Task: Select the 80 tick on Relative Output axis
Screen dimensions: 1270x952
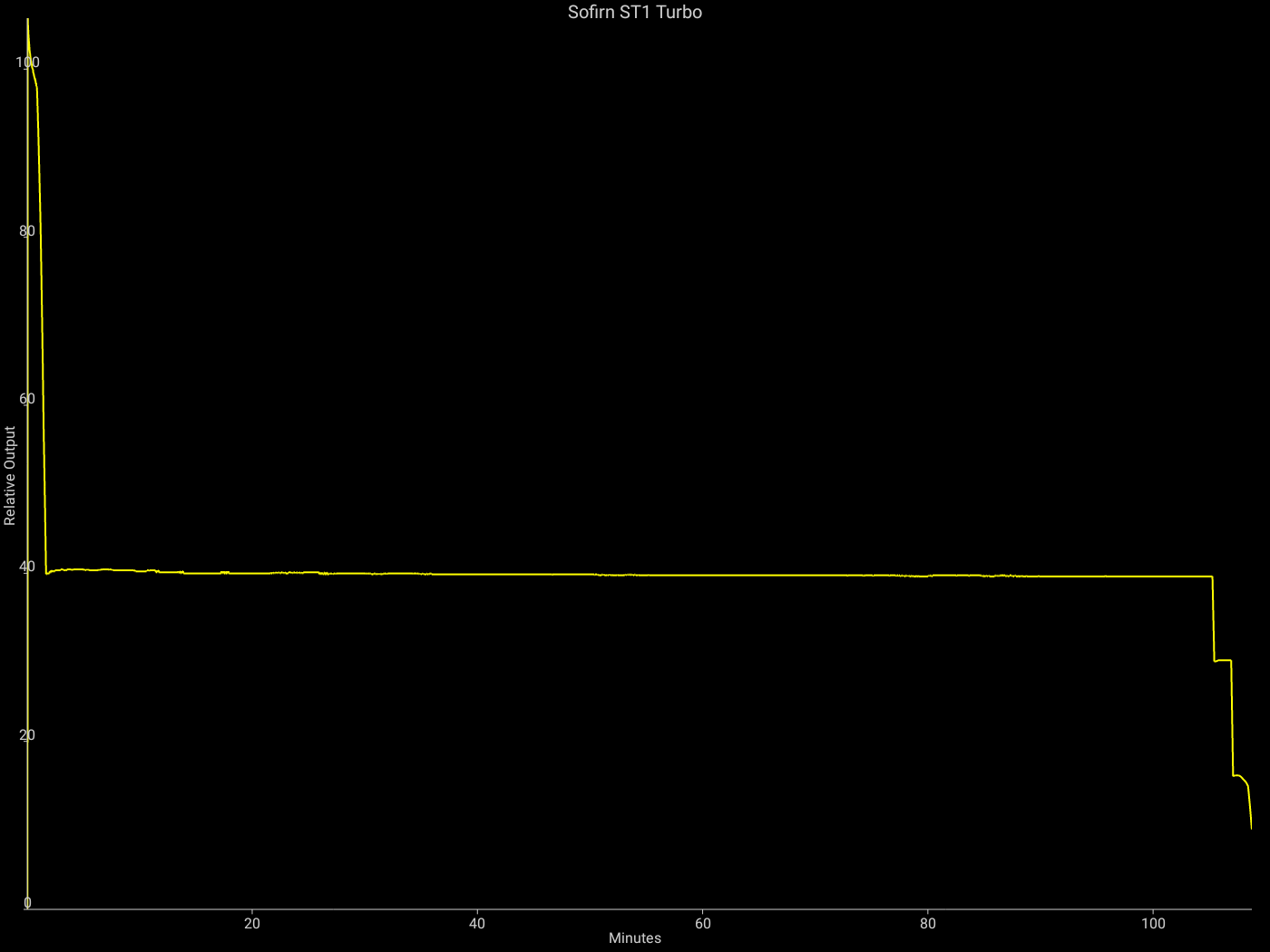Action: click(x=27, y=230)
